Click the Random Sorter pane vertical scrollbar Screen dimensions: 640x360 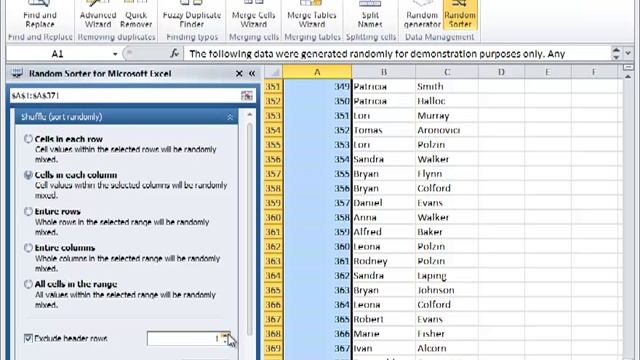[249, 229]
